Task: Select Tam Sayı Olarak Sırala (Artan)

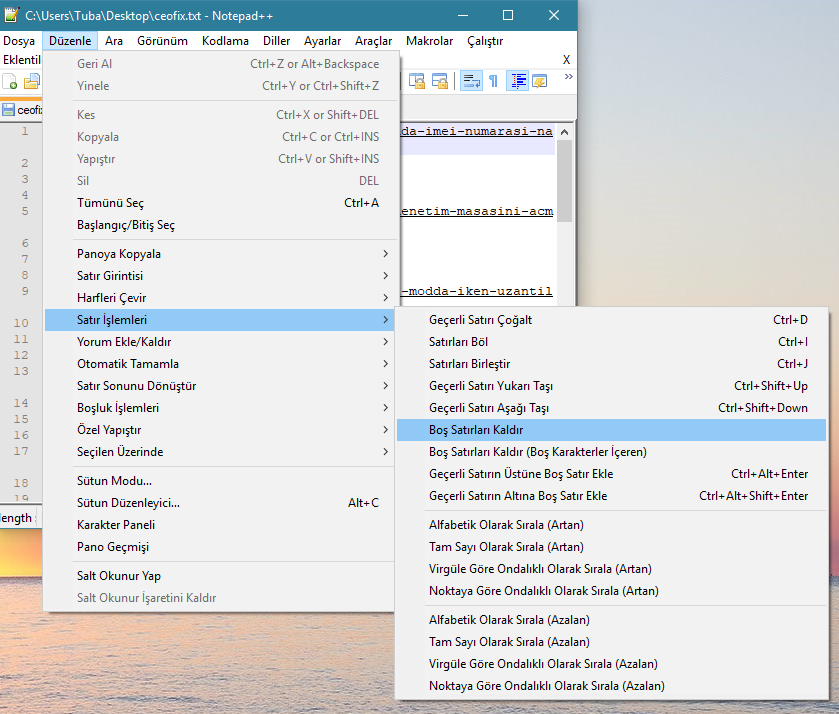Action: pyautogui.click(x=612, y=546)
